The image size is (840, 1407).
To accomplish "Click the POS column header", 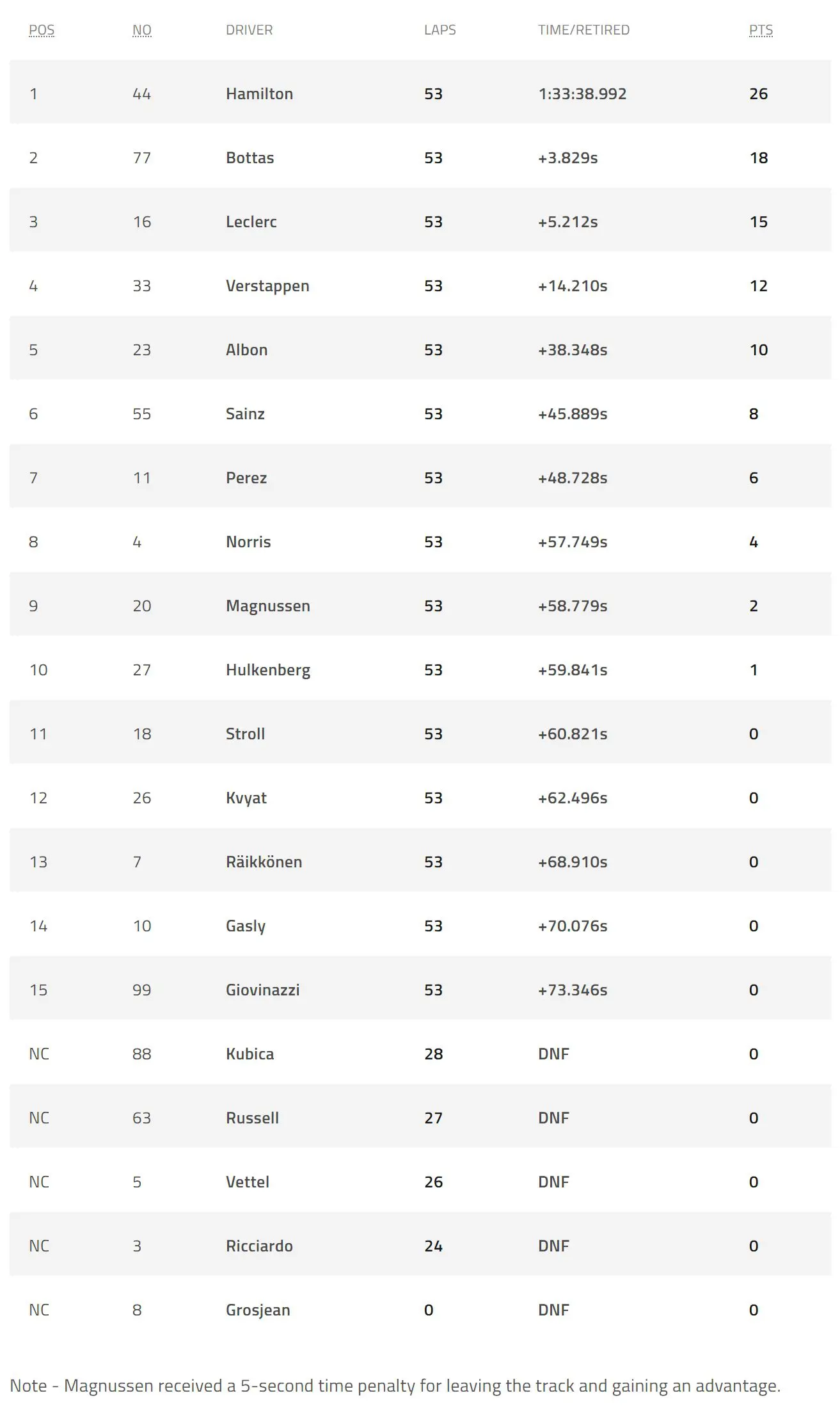I will click(x=42, y=30).
